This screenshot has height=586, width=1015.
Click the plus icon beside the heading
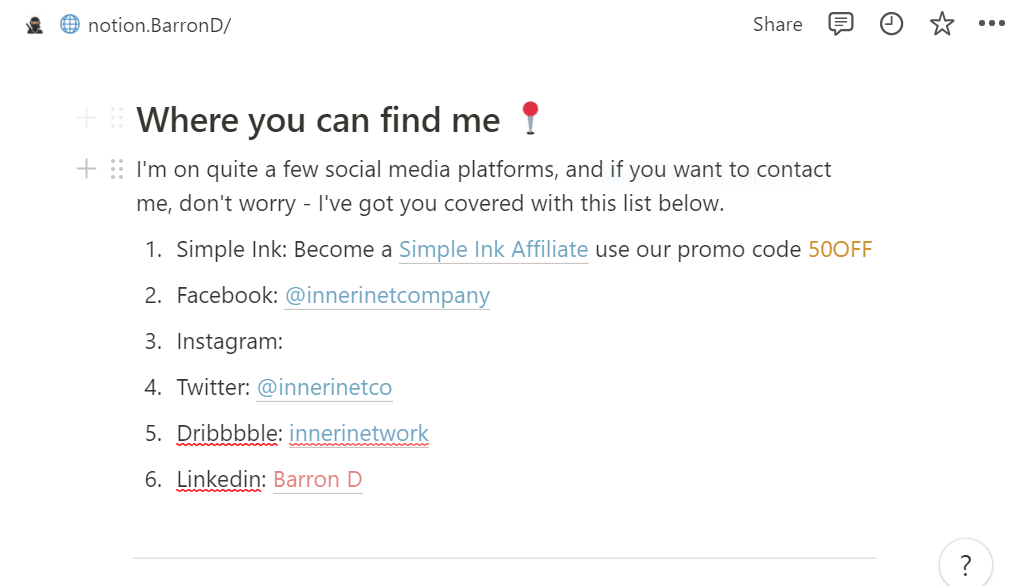click(86, 119)
